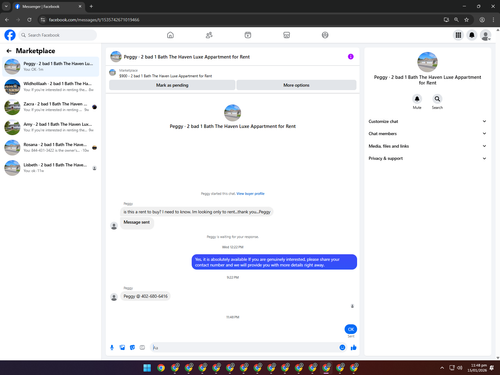Click Peggy's listing thumbnail in right panel
The width and height of the screenshot is (500, 375).
(x=427, y=62)
